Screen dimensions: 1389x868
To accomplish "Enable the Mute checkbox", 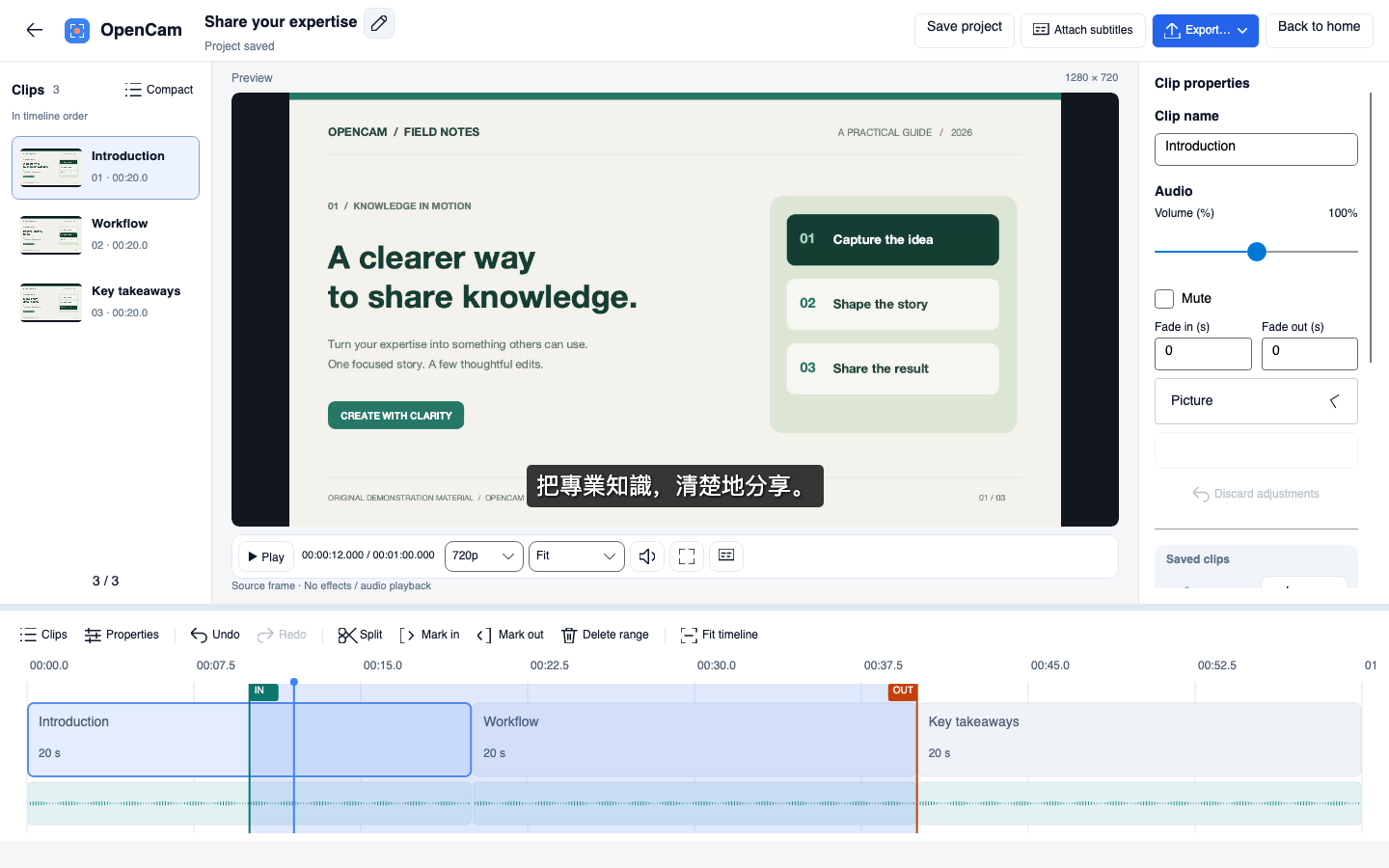I will [1164, 299].
